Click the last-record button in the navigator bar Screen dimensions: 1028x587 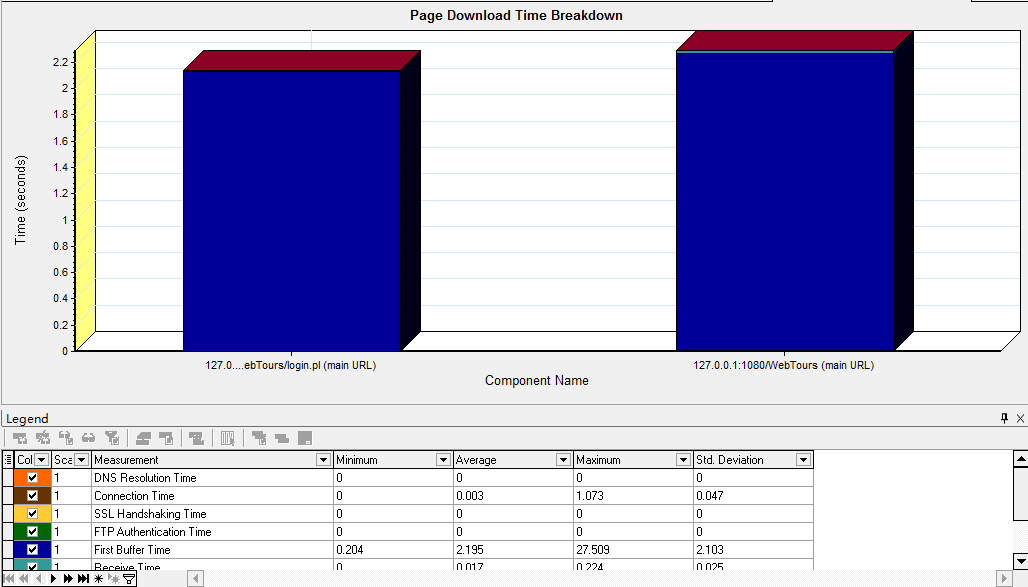click(82, 579)
